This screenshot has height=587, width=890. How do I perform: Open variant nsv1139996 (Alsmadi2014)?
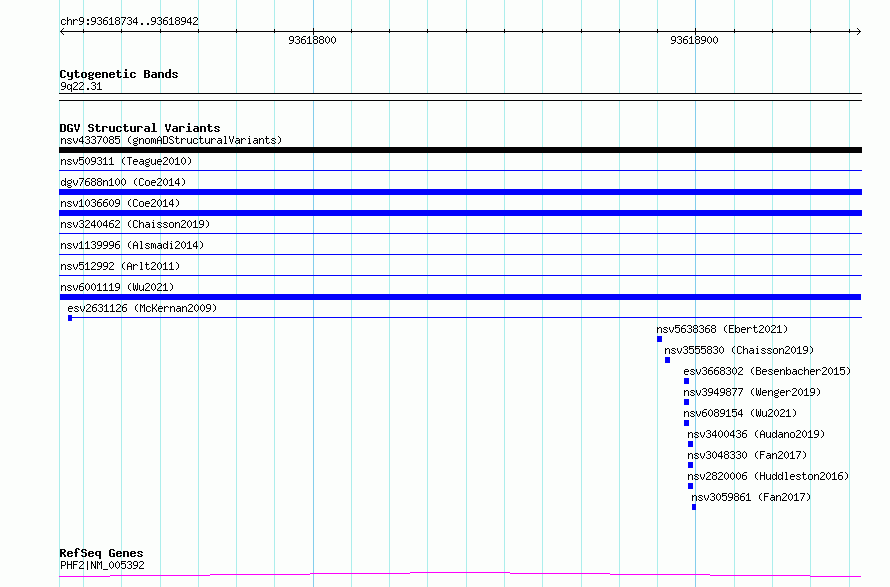pyautogui.click(x=132, y=245)
